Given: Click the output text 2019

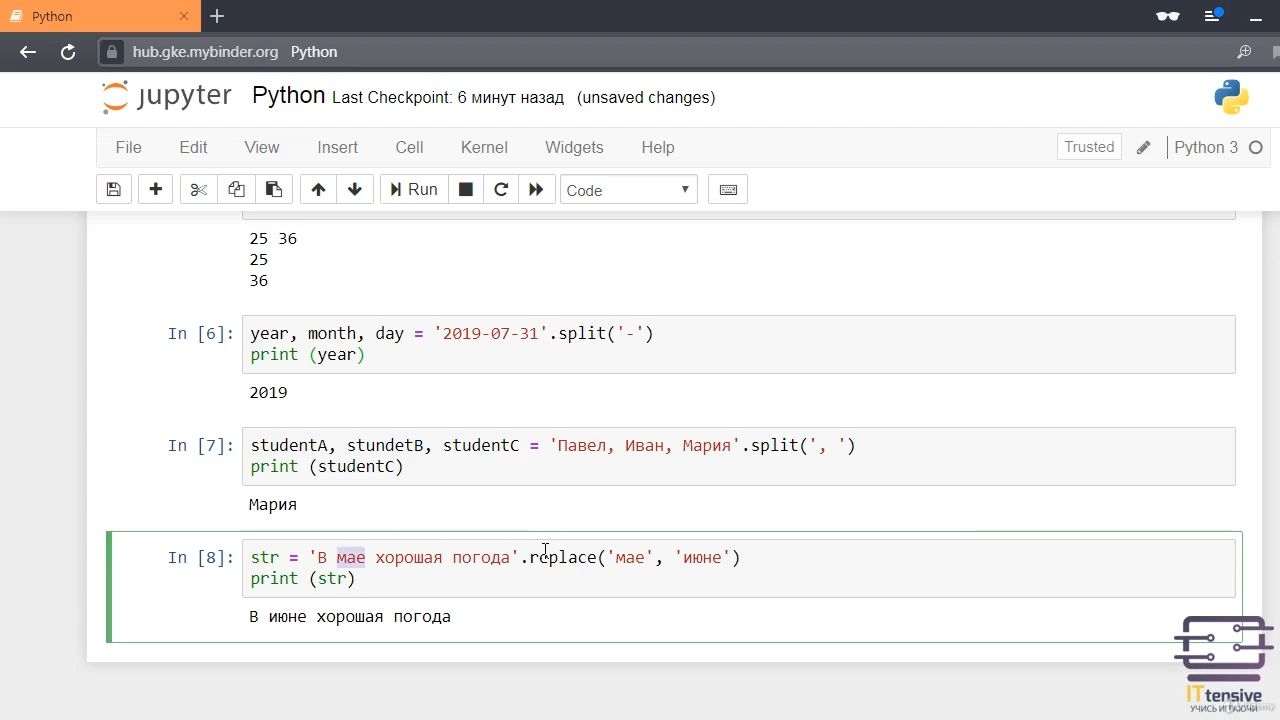Looking at the screenshot, I should (268, 393).
